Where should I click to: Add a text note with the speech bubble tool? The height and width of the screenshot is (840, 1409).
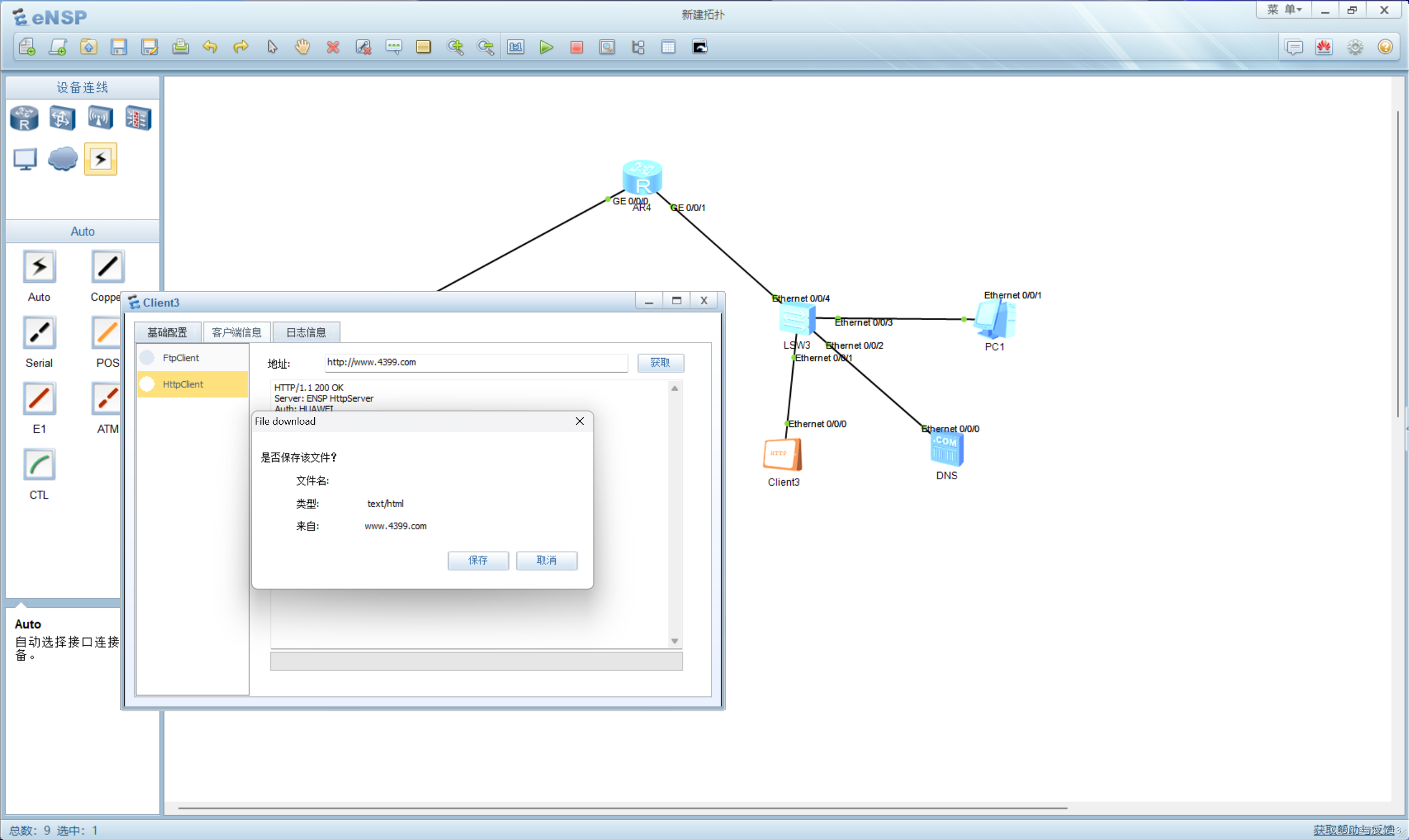coord(394,47)
